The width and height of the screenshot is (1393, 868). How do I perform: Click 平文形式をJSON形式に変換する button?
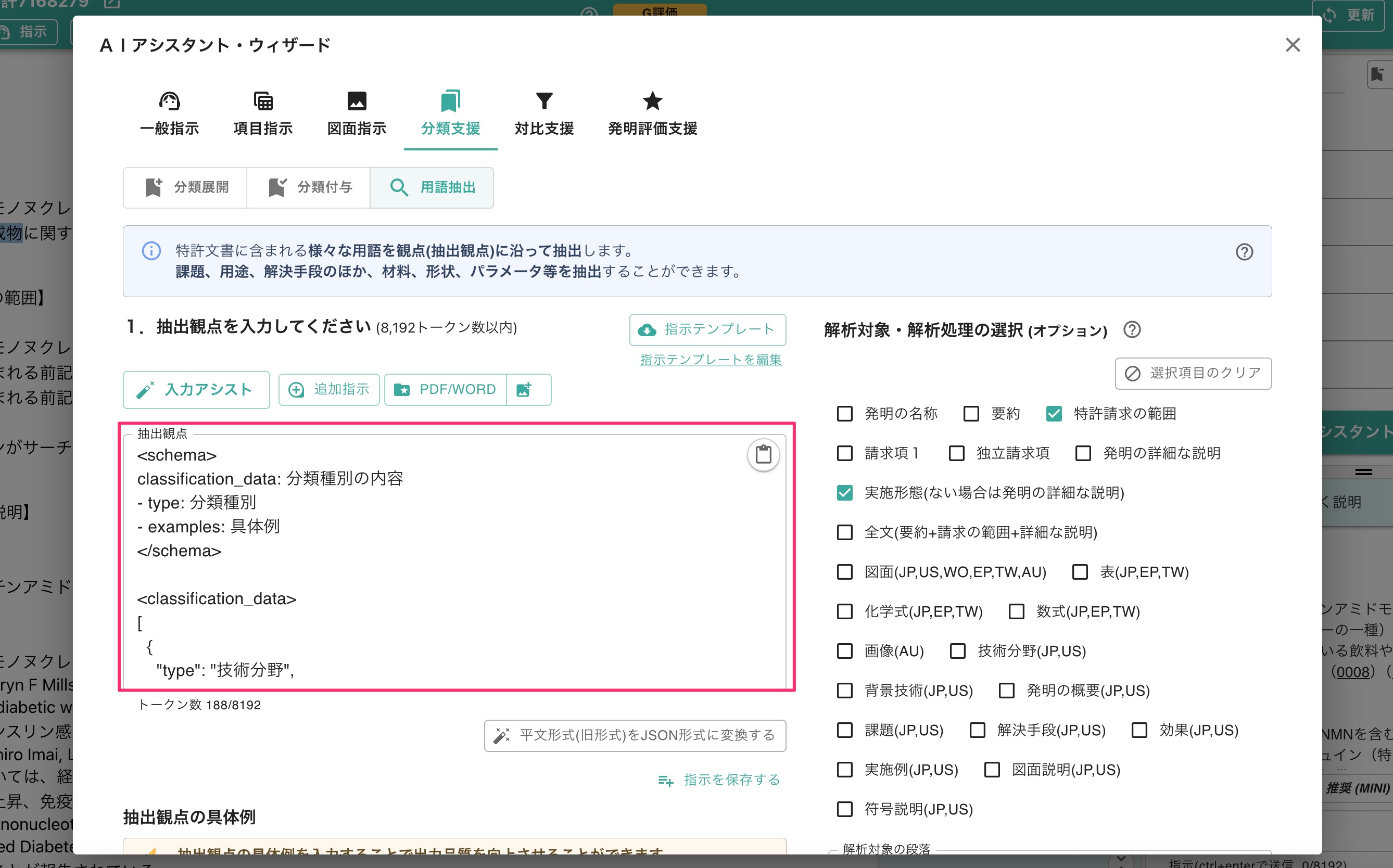[x=635, y=735]
